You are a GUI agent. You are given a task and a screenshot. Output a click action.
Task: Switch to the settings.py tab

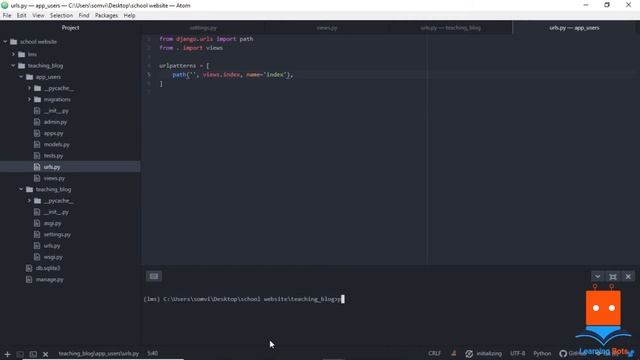[203, 28]
